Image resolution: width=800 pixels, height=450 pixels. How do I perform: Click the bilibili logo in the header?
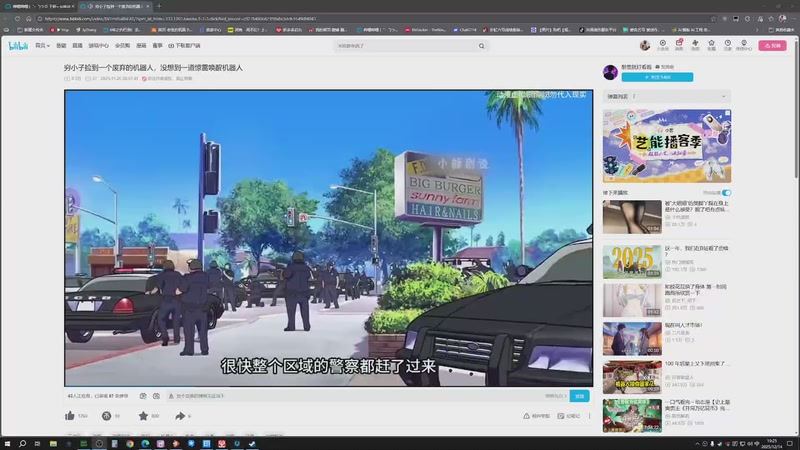(x=18, y=46)
